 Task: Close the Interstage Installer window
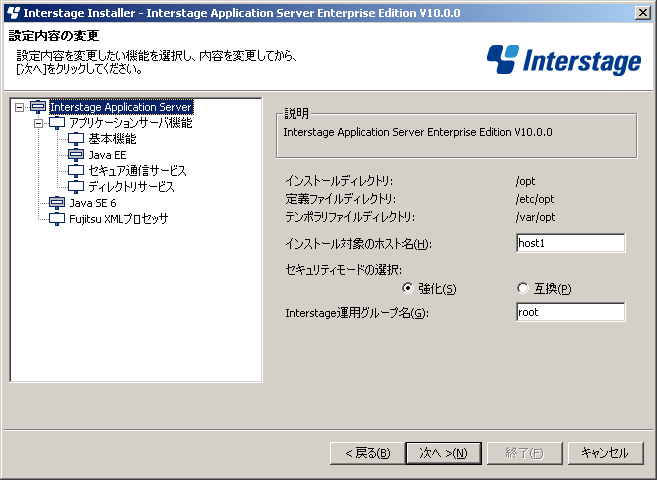coord(643,13)
